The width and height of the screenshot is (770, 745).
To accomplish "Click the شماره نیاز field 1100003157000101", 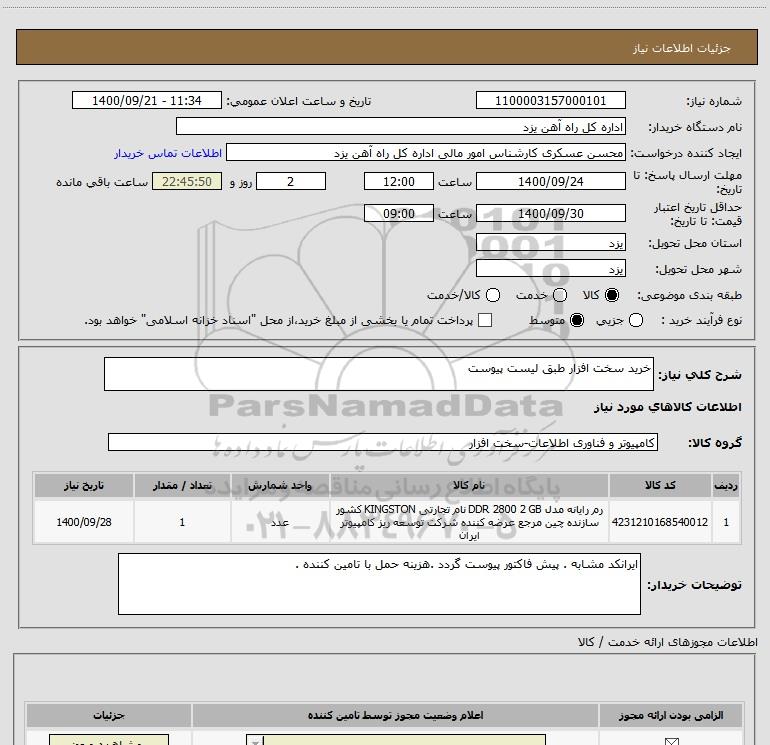I will point(550,101).
